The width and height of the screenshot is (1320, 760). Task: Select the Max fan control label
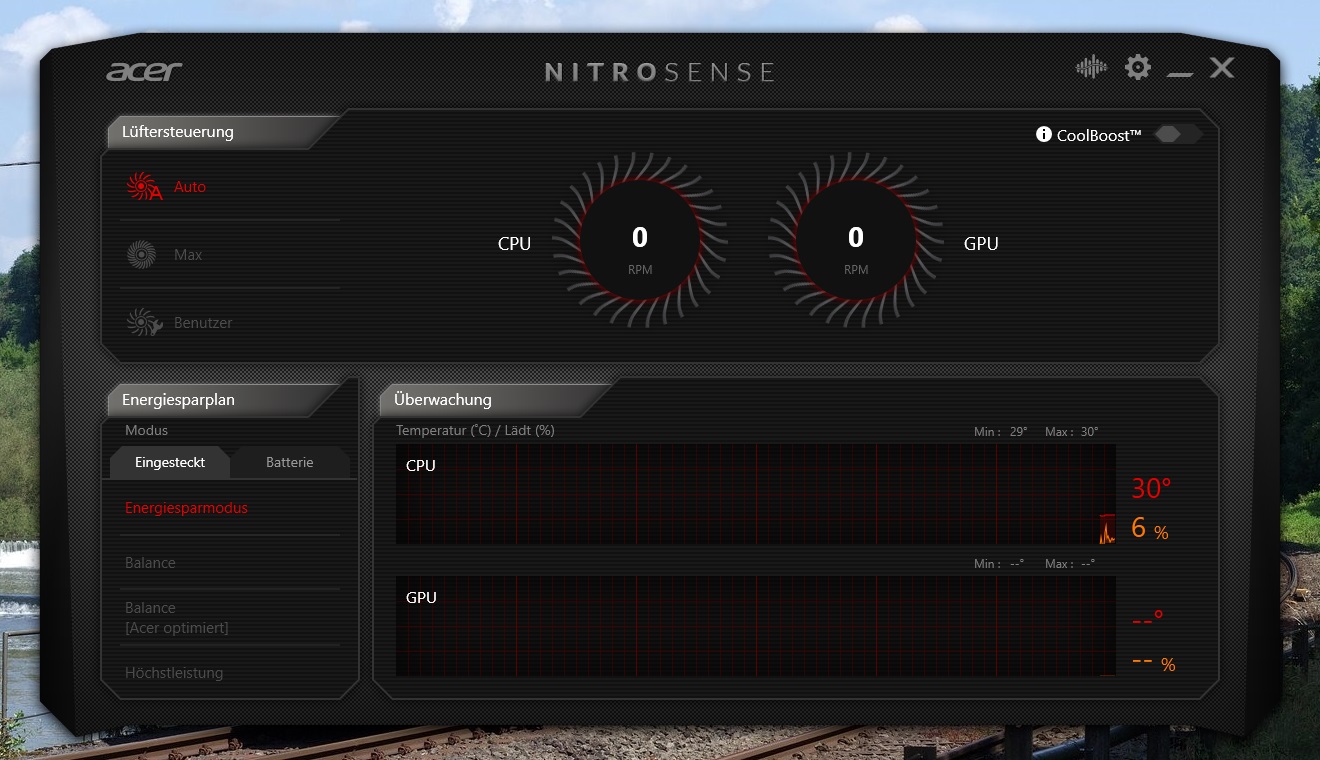pyautogui.click(x=188, y=255)
